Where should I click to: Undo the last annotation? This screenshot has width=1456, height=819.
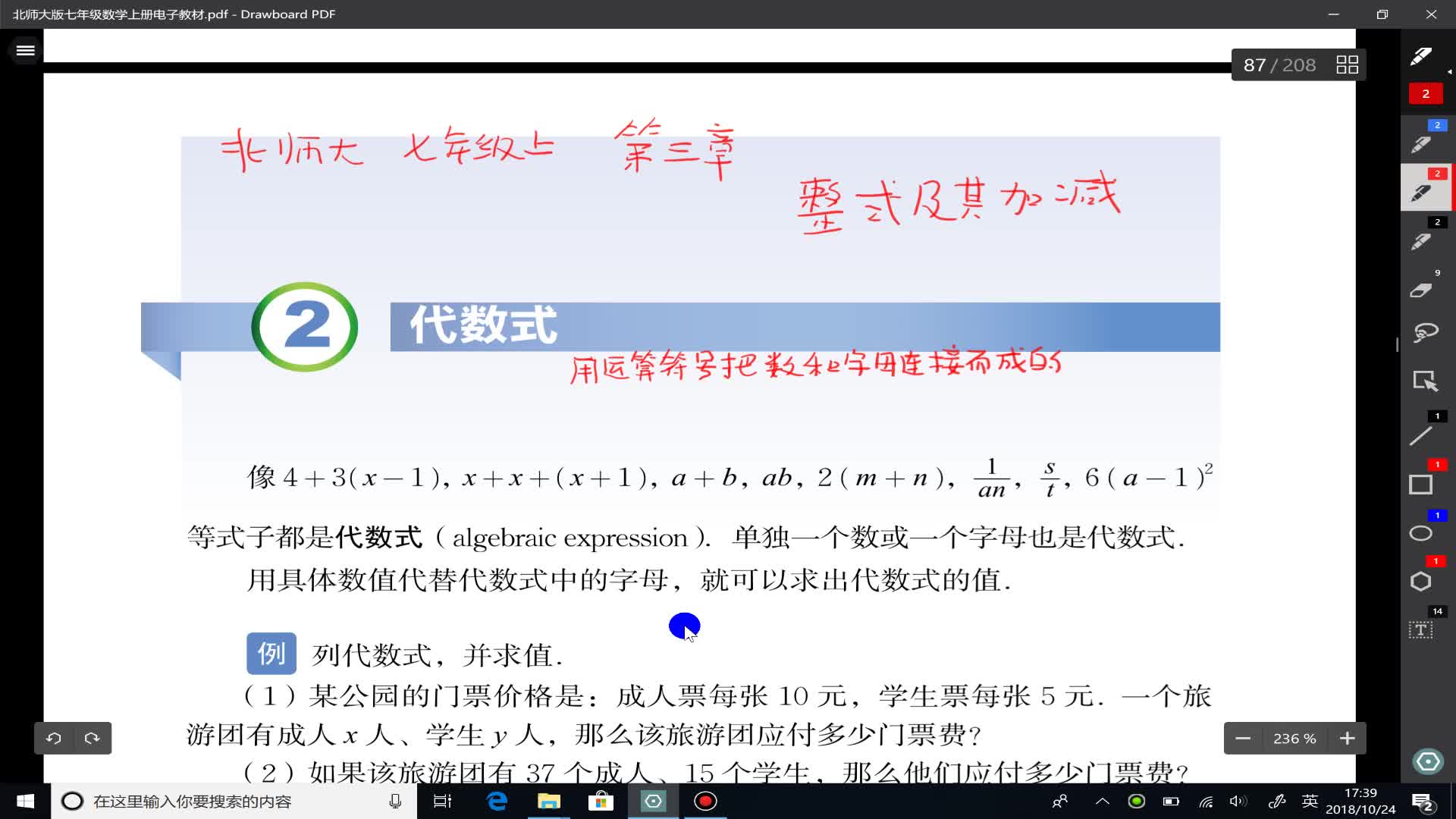pyautogui.click(x=53, y=738)
